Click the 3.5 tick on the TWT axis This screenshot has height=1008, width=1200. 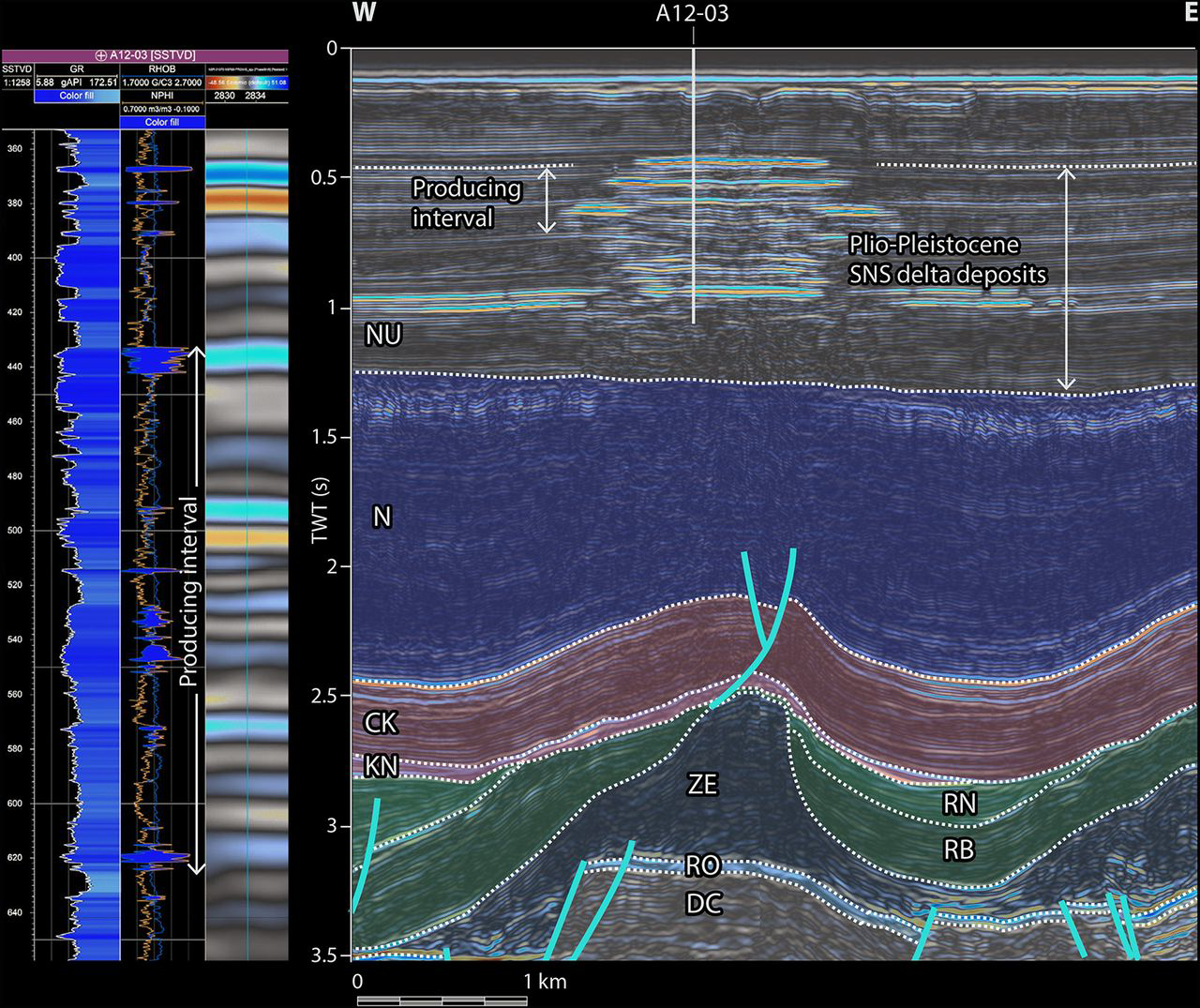pyautogui.click(x=324, y=955)
